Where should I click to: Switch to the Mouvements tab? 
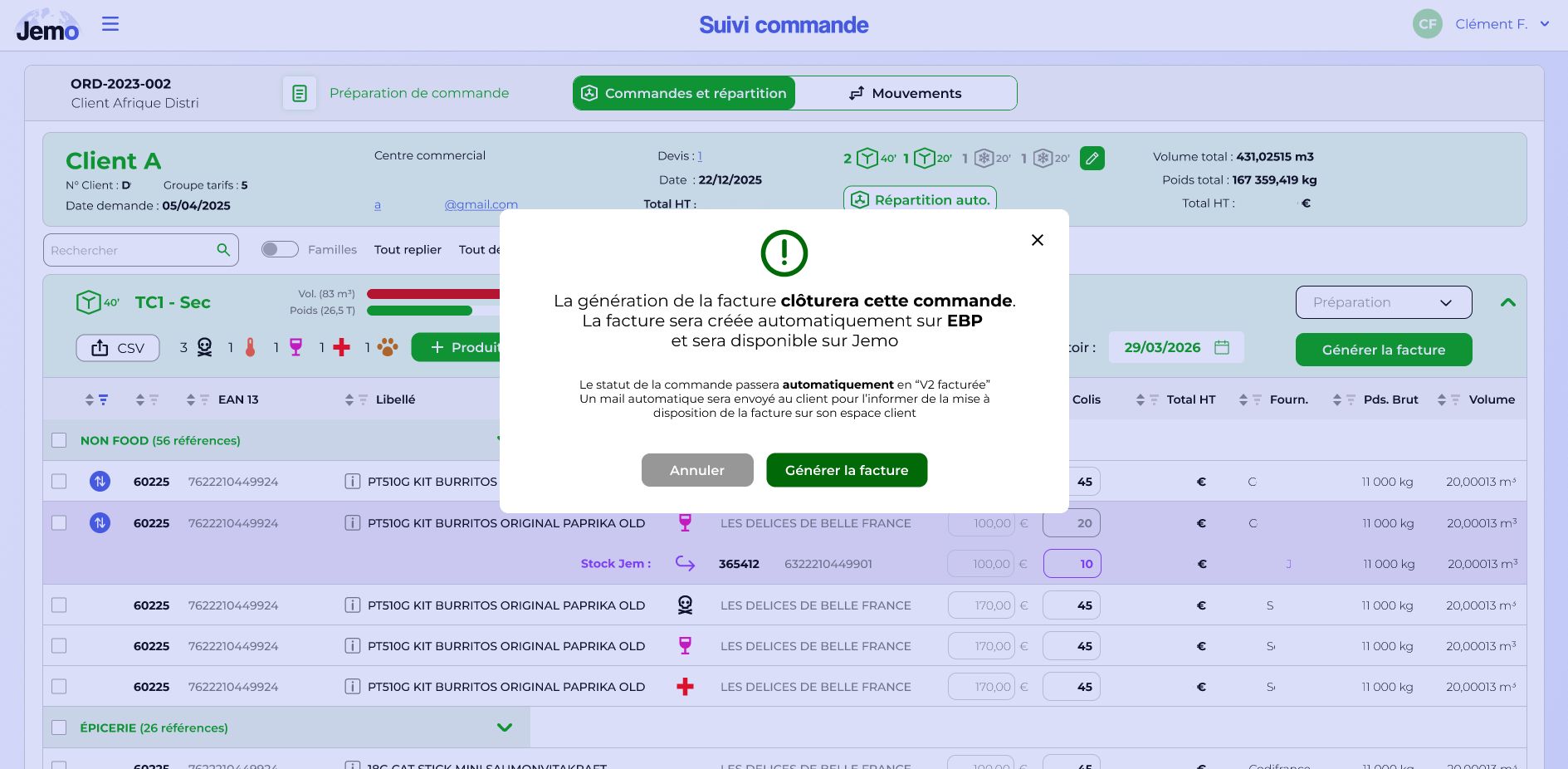click(906, 93)
